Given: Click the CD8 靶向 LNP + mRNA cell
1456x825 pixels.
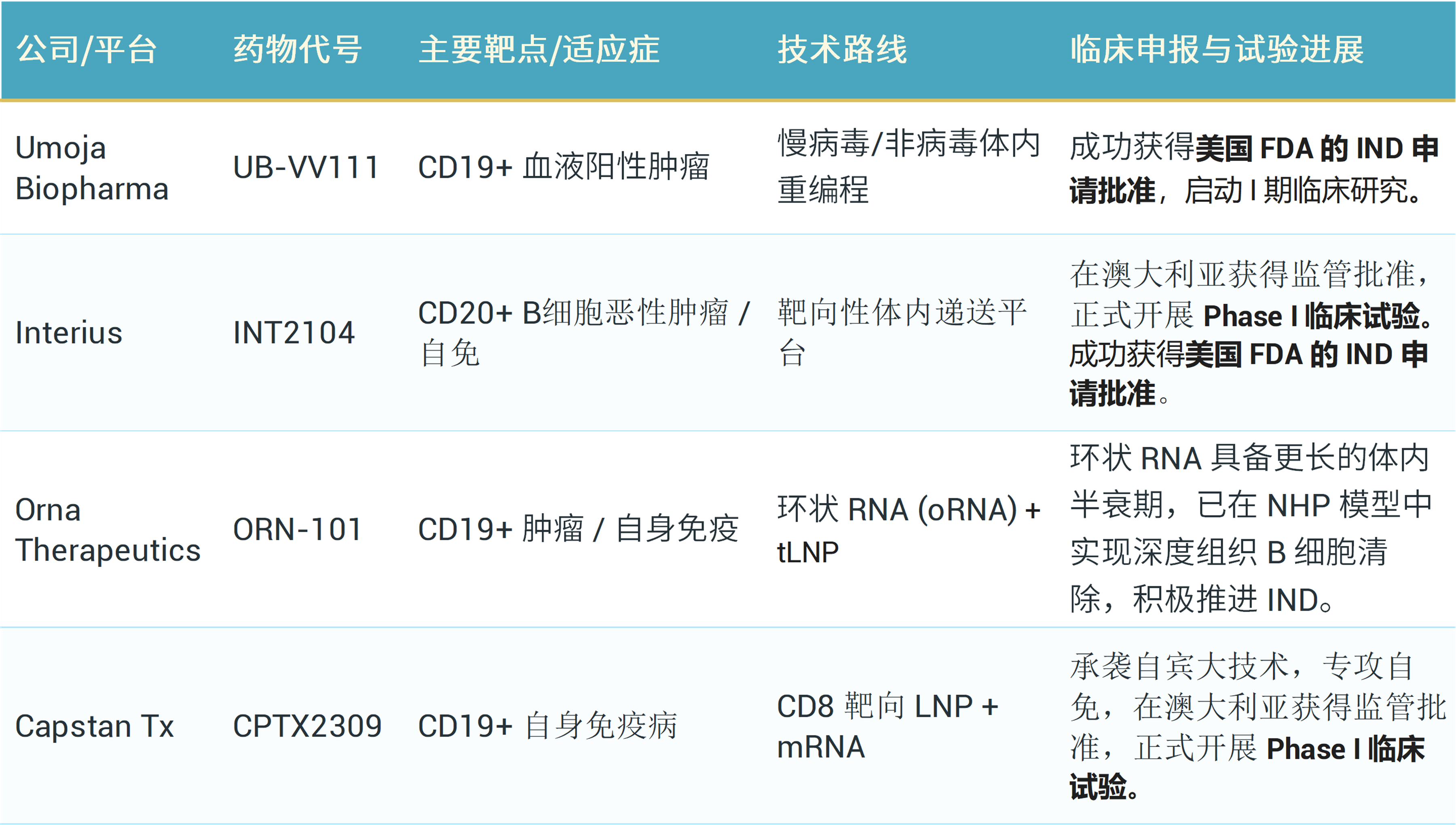Looking at the screenshot, I should click(888, 726).
